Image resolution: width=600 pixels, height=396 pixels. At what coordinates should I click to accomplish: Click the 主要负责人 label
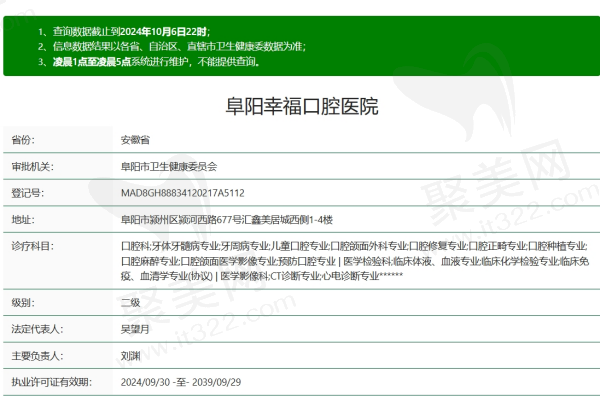pos(37,356)
